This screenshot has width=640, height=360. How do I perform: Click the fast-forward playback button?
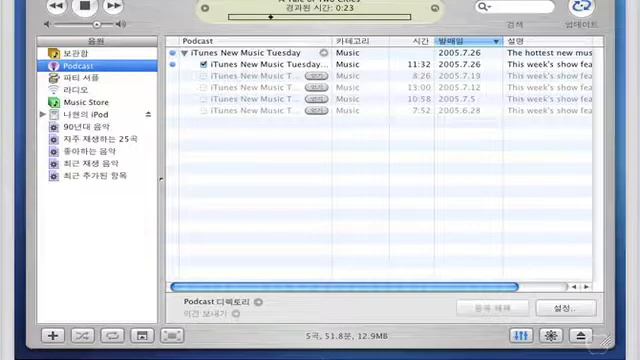click(113, 6)
